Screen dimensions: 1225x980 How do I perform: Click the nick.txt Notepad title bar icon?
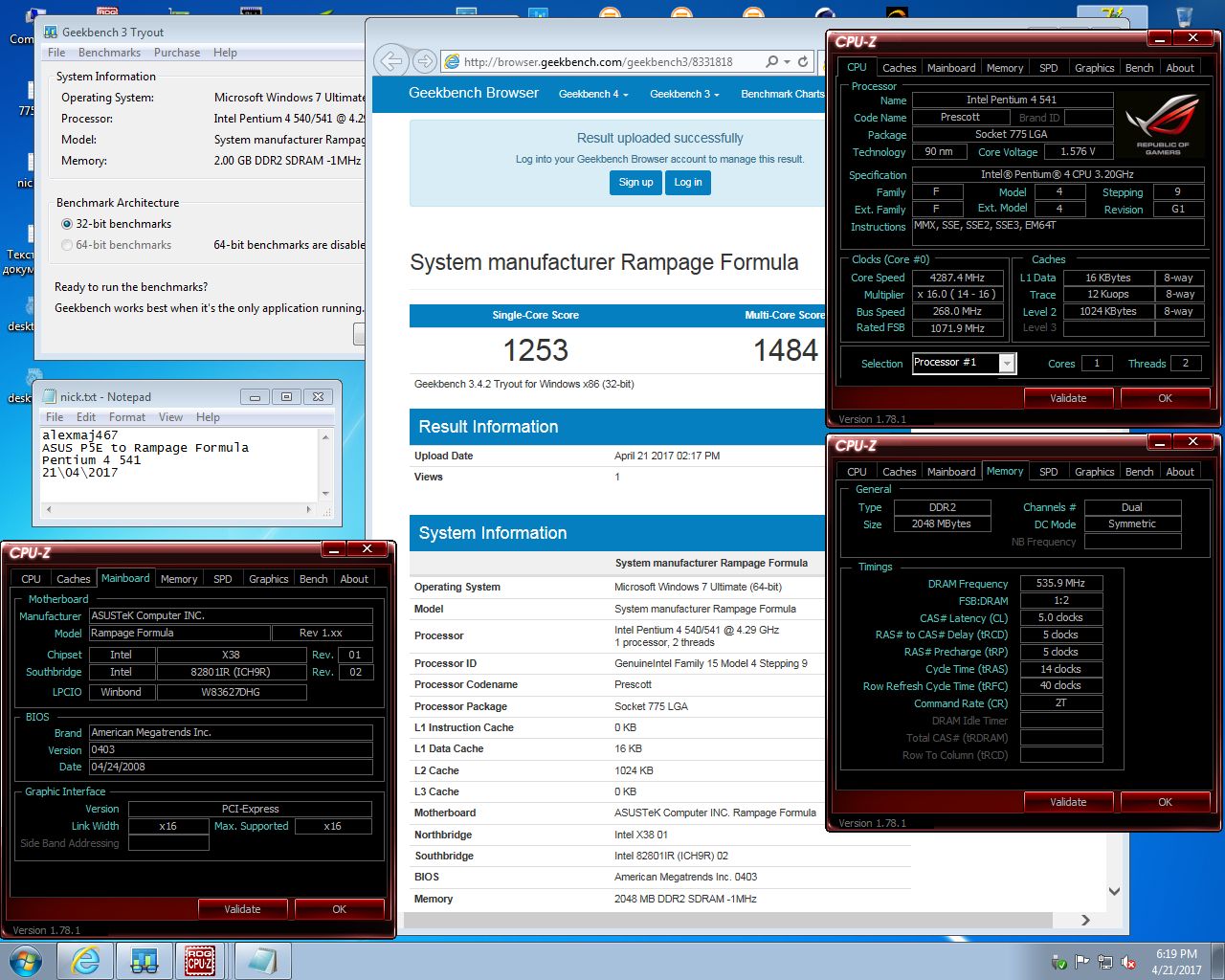coord(49,396)
